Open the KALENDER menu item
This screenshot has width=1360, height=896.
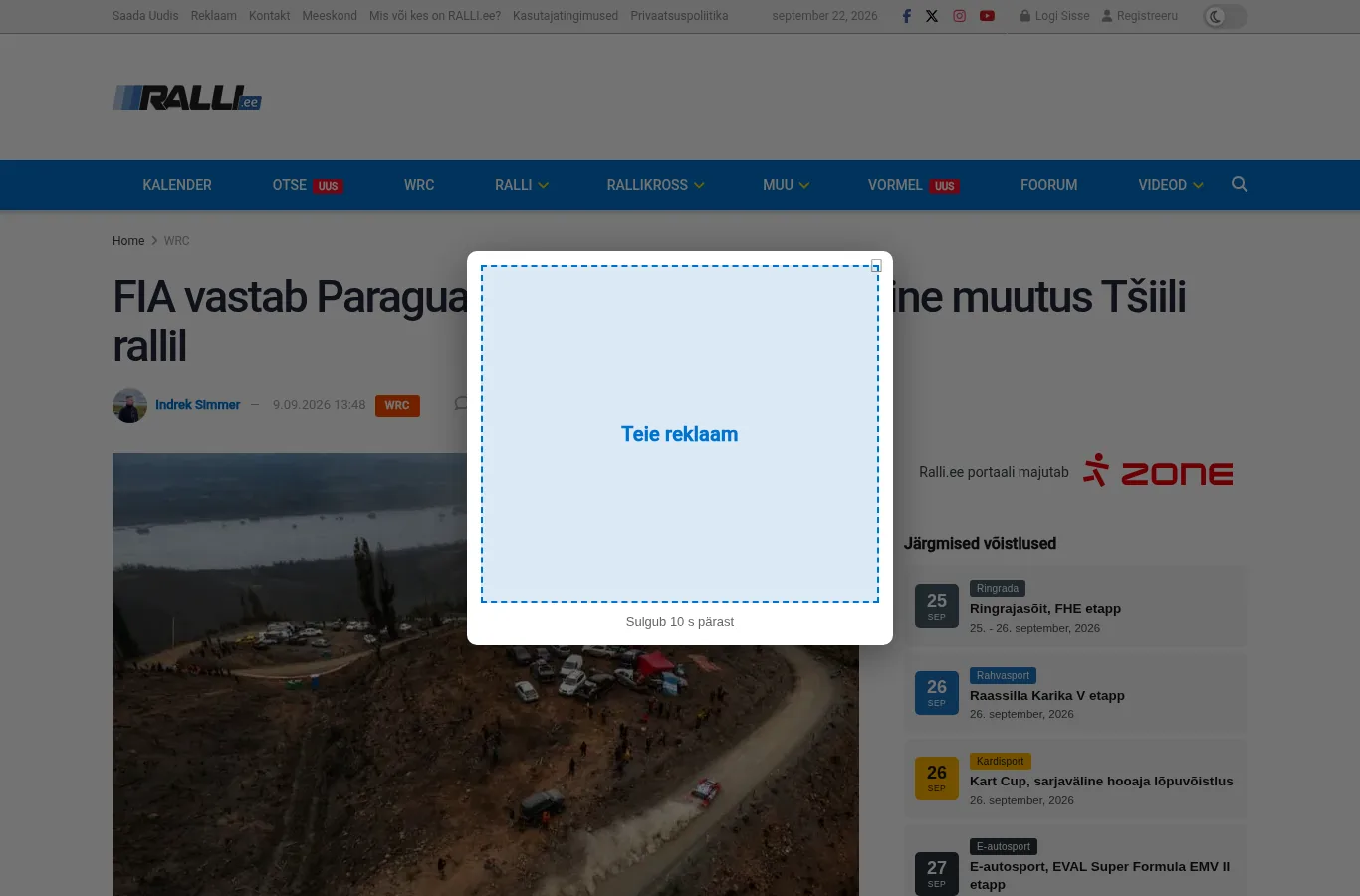pos(177,185)
